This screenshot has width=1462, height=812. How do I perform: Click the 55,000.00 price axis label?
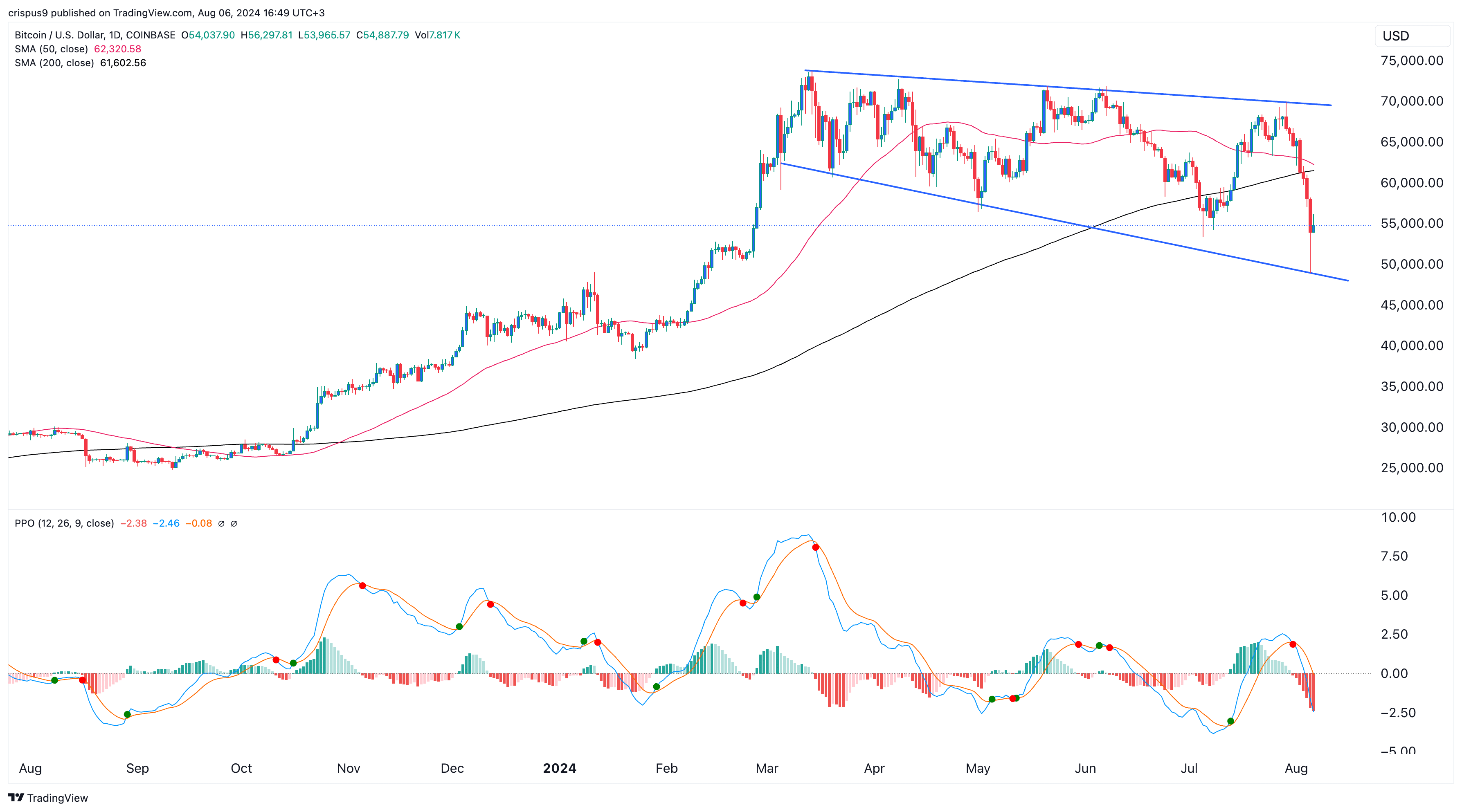(x=1412, y=223)
